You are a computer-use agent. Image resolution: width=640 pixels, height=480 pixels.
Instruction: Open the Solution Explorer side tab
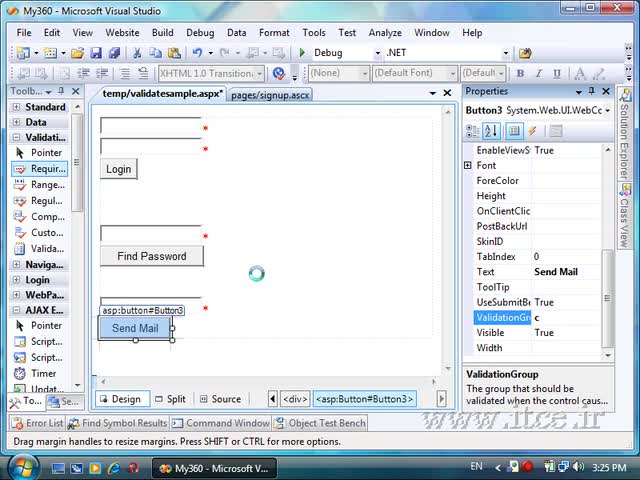[x=624, y=133]
